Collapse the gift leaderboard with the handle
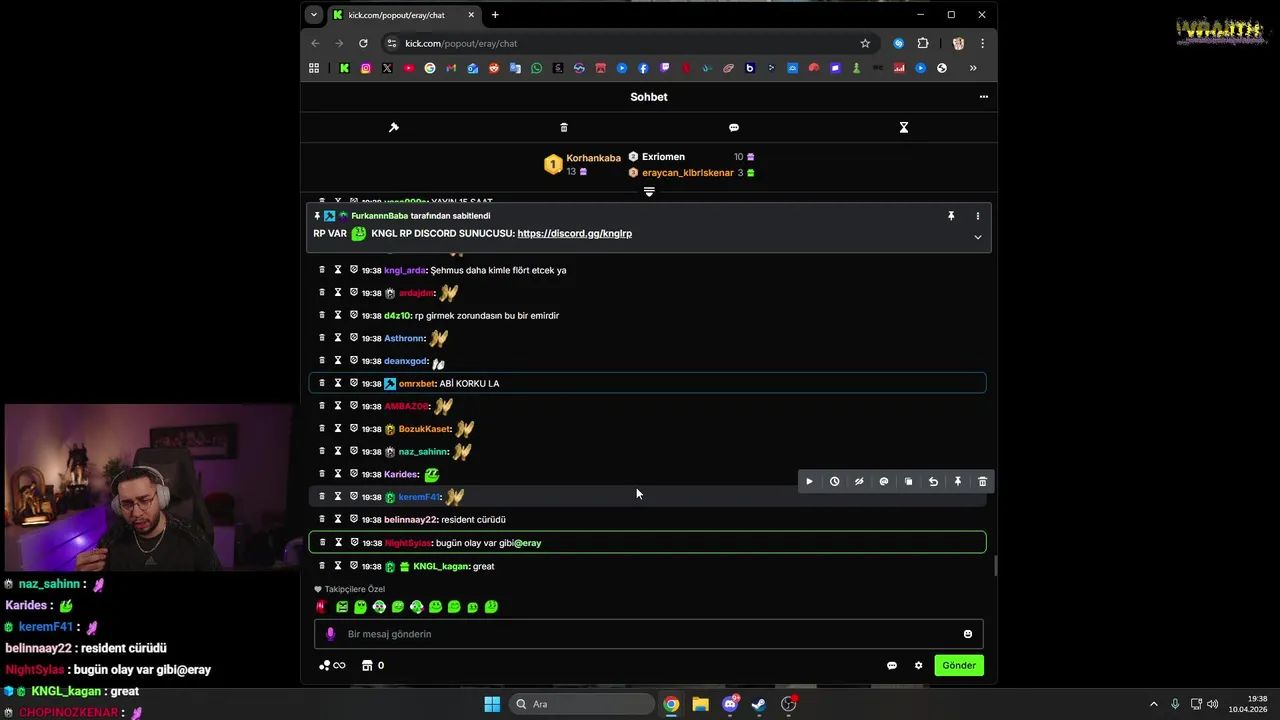This screenshot has height=720, width=1280. tap(649, 191)
